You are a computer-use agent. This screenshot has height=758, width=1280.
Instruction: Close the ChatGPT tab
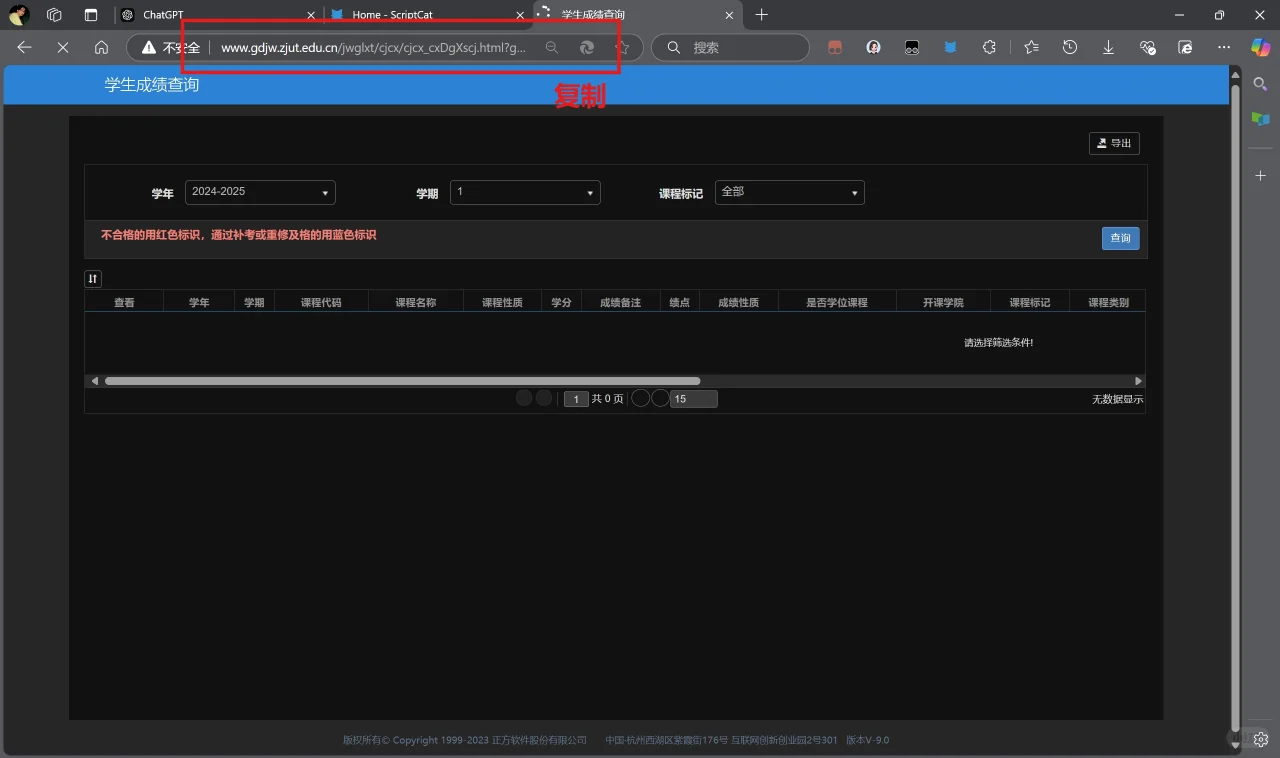click(311, 15)
